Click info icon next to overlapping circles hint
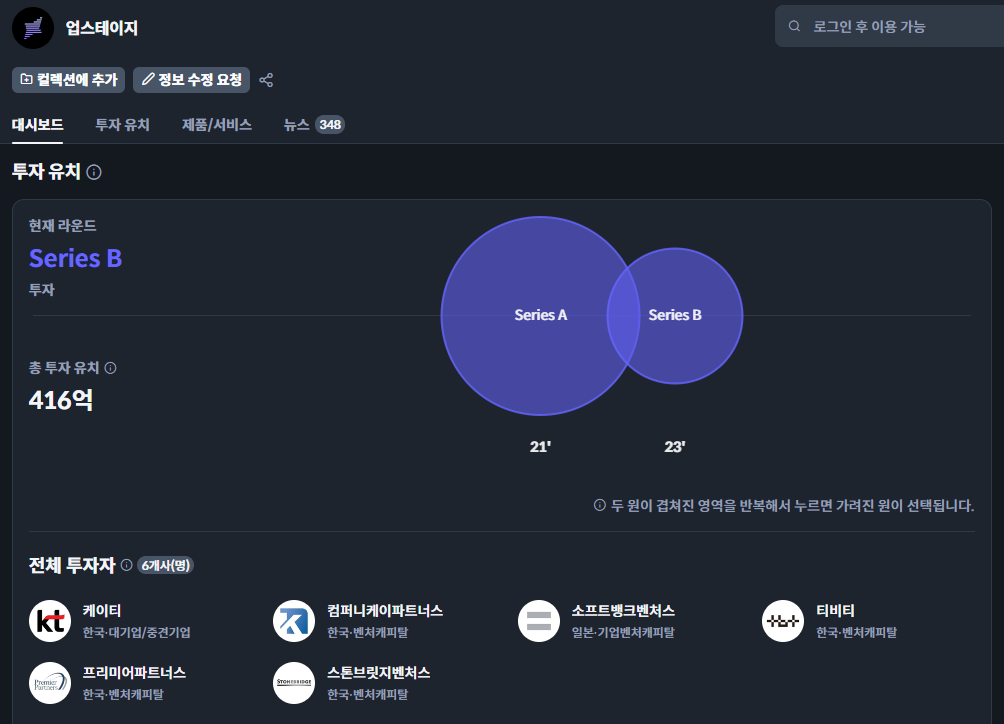1004x724 pixels. click(600, 505)
